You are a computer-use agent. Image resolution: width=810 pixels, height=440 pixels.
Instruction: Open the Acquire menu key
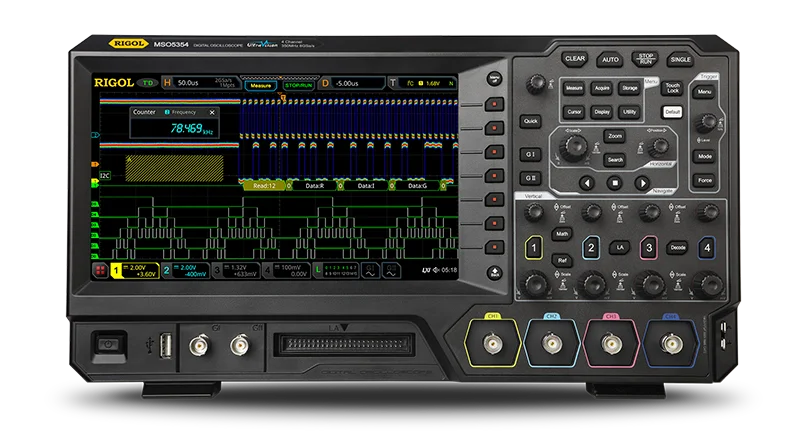point(602,88)
